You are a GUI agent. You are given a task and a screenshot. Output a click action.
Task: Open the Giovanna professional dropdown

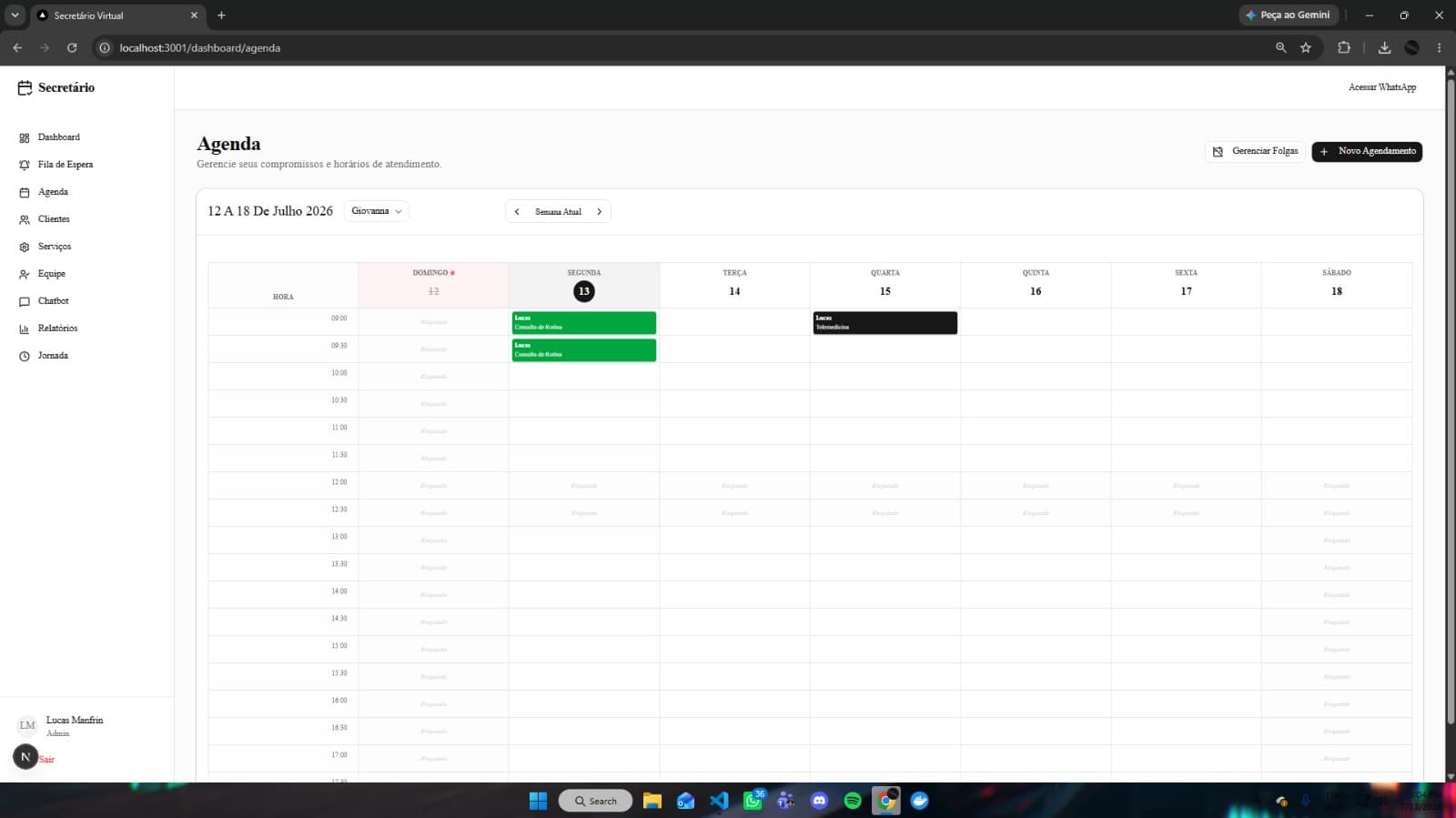tap(377, 211)
